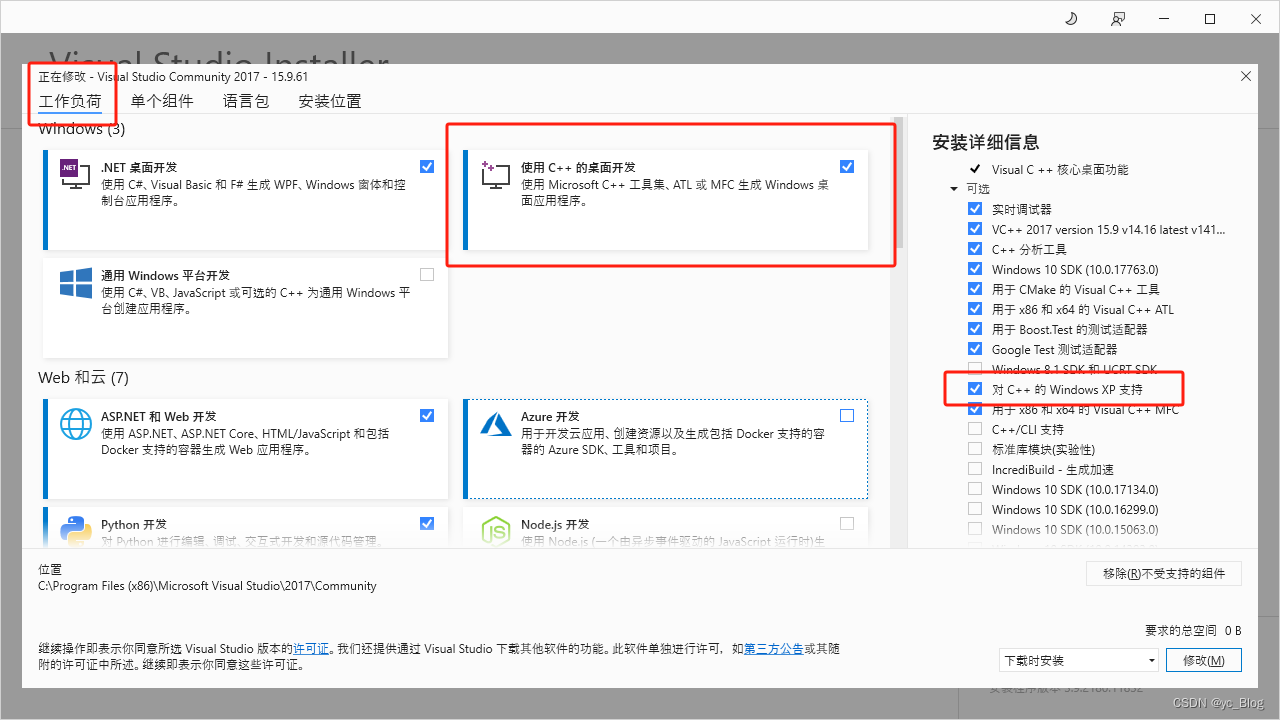Screen dimensions: 1280x720
Task: Collapse the 可选 components section
Action: point(954,188)
